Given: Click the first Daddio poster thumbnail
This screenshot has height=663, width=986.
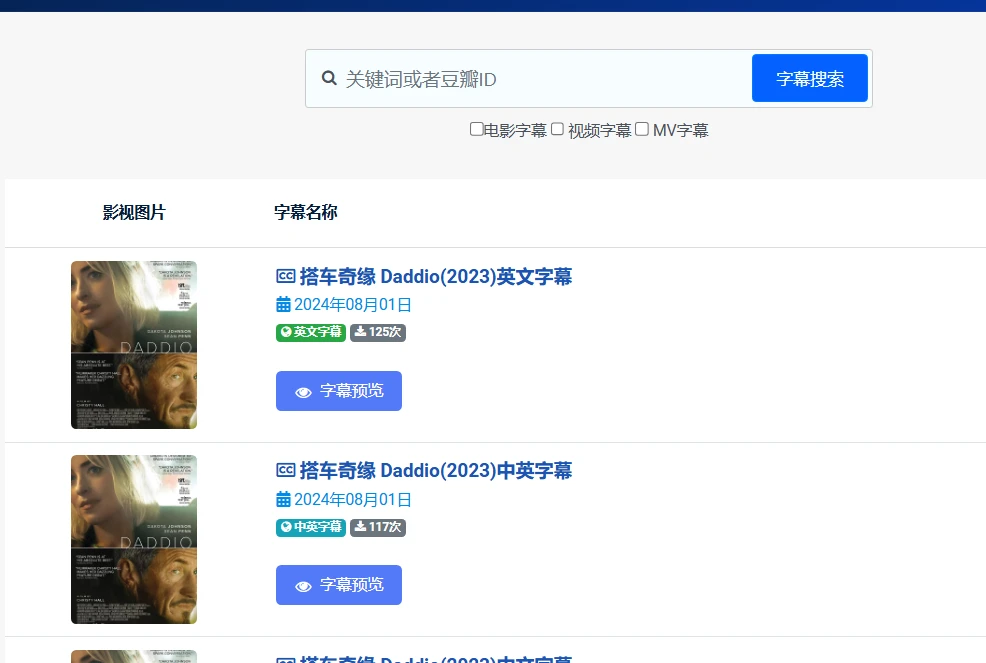Looking at the screenshot, I should pos(134,345).
